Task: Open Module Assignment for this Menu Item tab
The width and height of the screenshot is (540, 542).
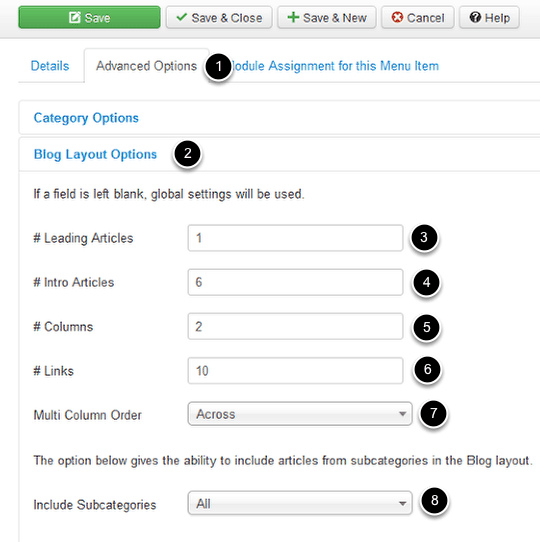Action: coord(334,66)
